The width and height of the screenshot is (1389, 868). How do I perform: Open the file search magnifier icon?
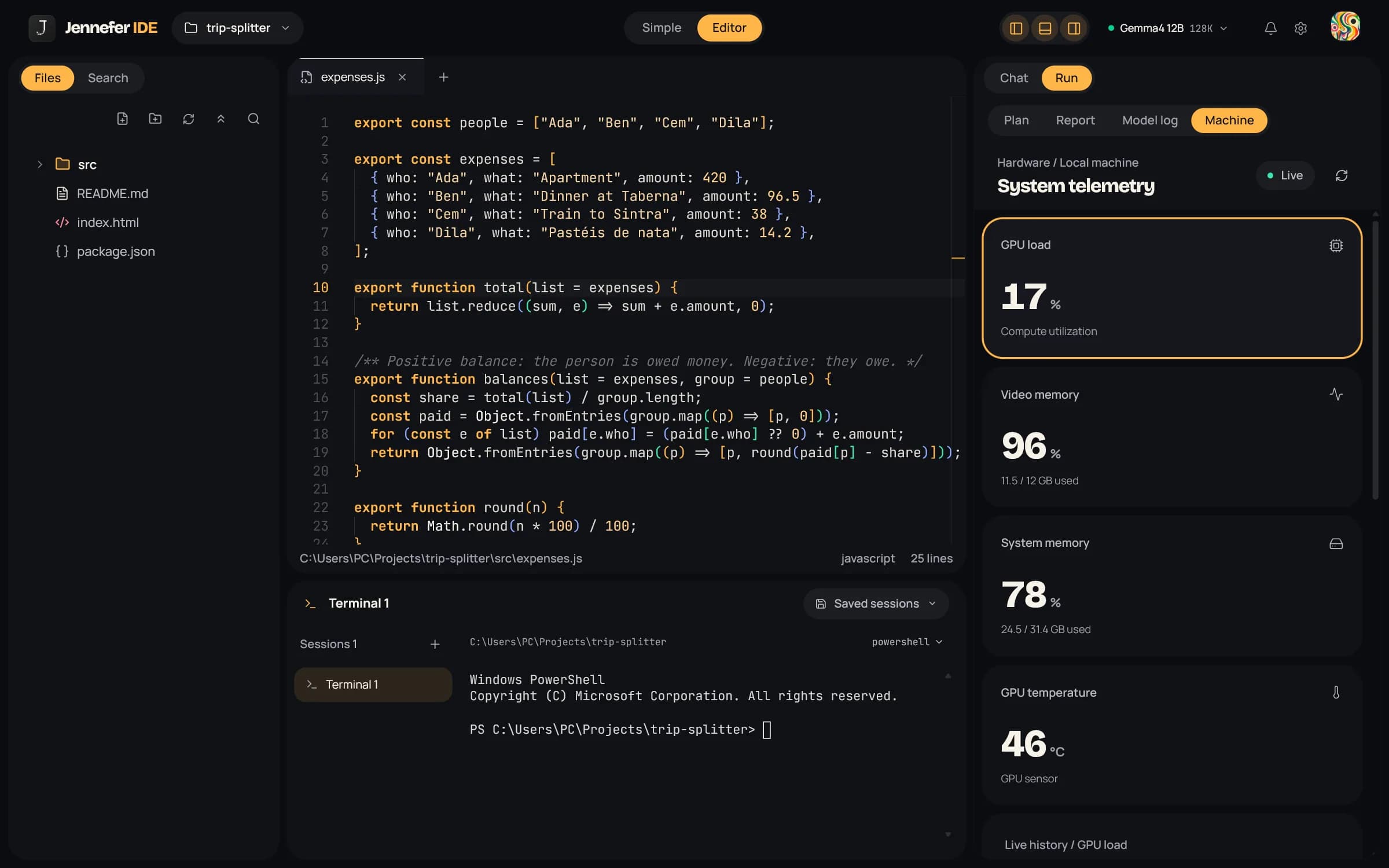(x=253, y=119)
